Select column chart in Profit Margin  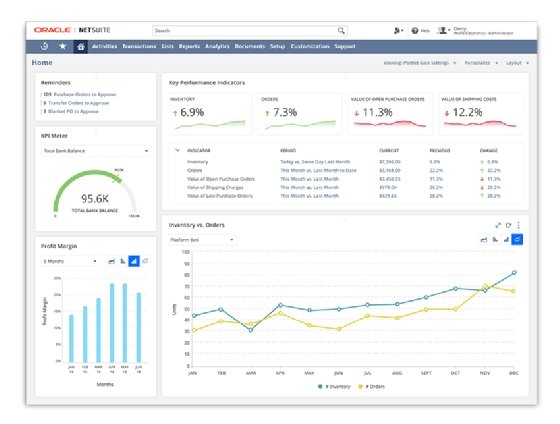point(134,261)
